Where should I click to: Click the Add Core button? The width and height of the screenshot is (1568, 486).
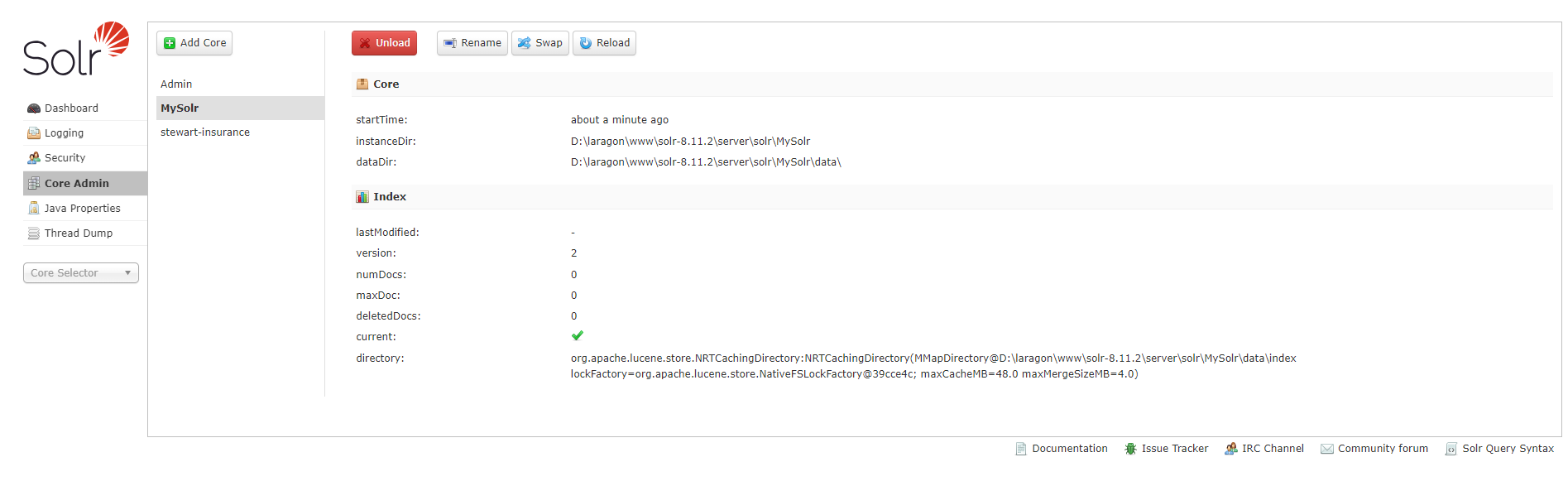tap(194, 43)
